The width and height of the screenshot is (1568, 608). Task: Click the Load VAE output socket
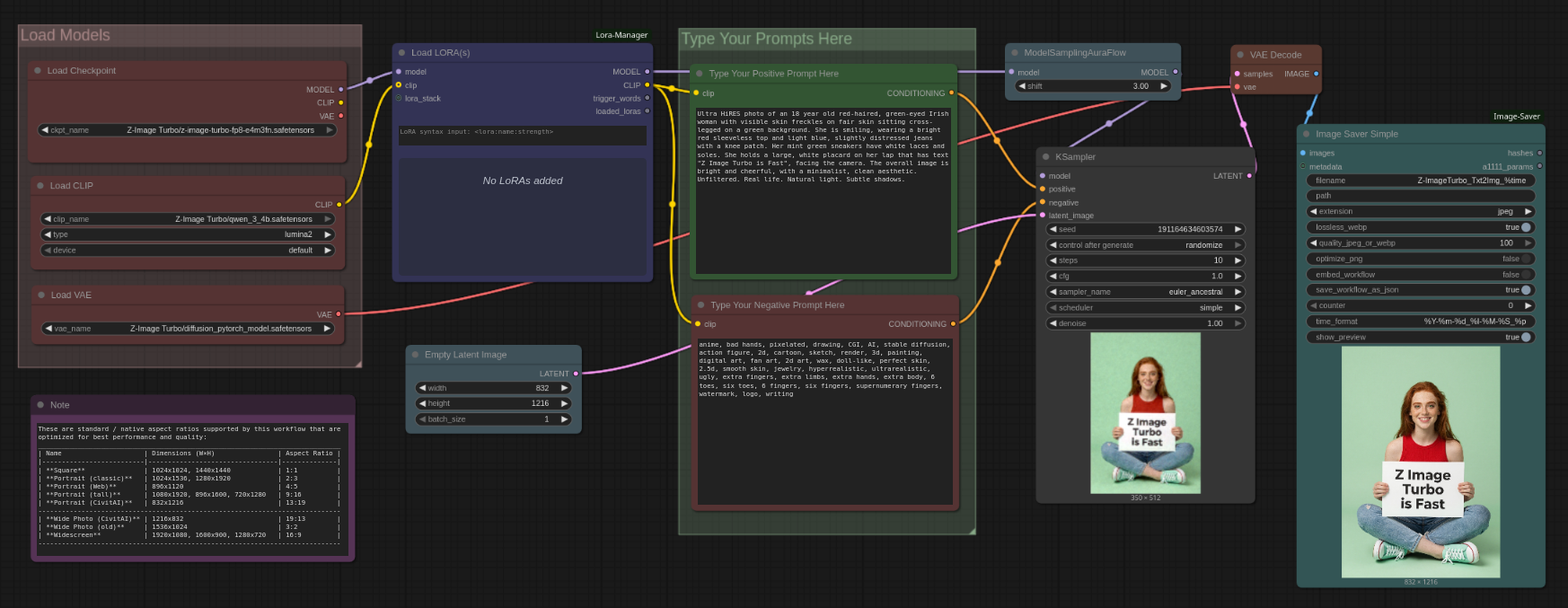point(339,314)
